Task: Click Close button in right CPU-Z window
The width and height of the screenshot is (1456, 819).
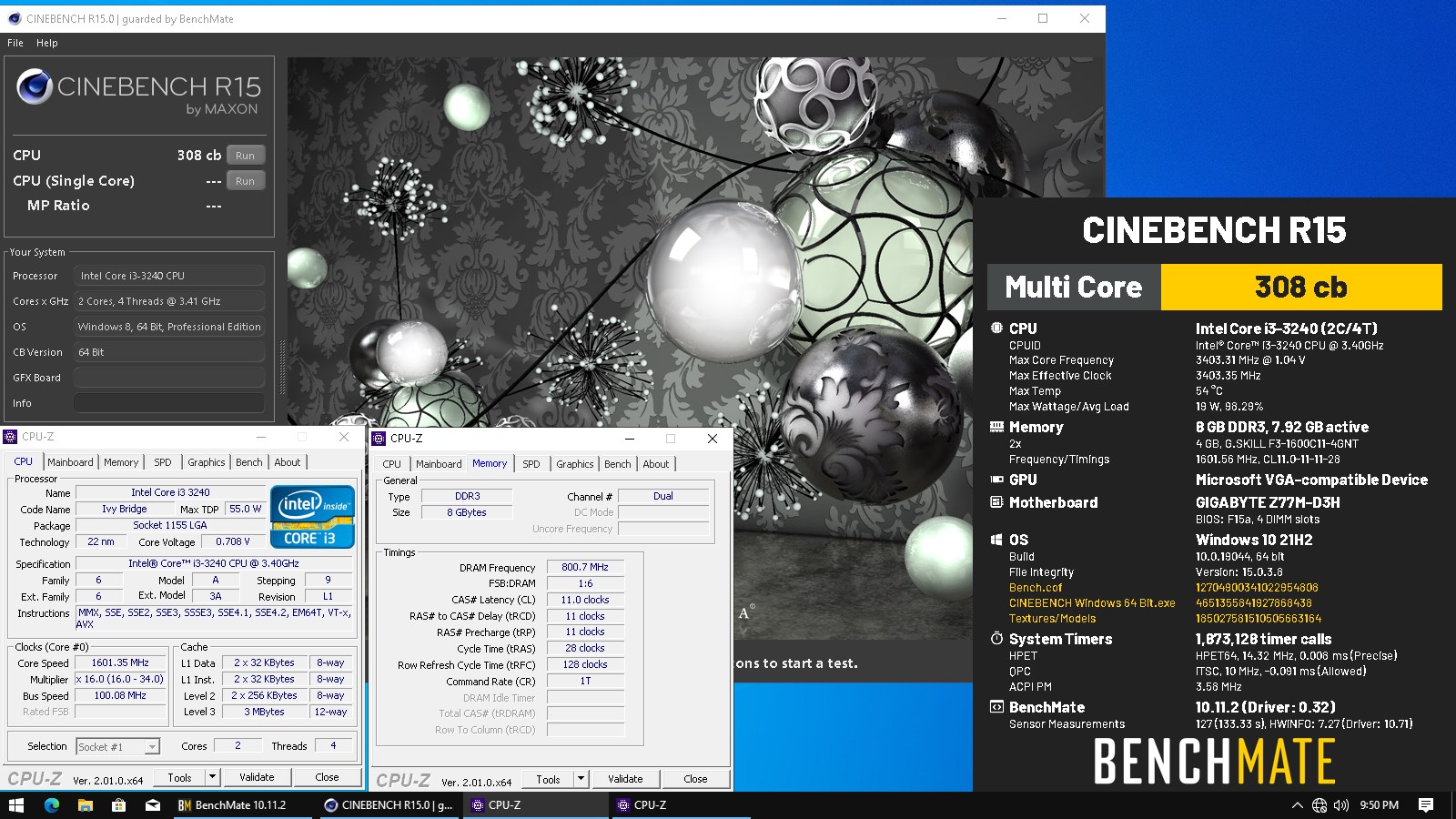Action: tap(695, 780)
